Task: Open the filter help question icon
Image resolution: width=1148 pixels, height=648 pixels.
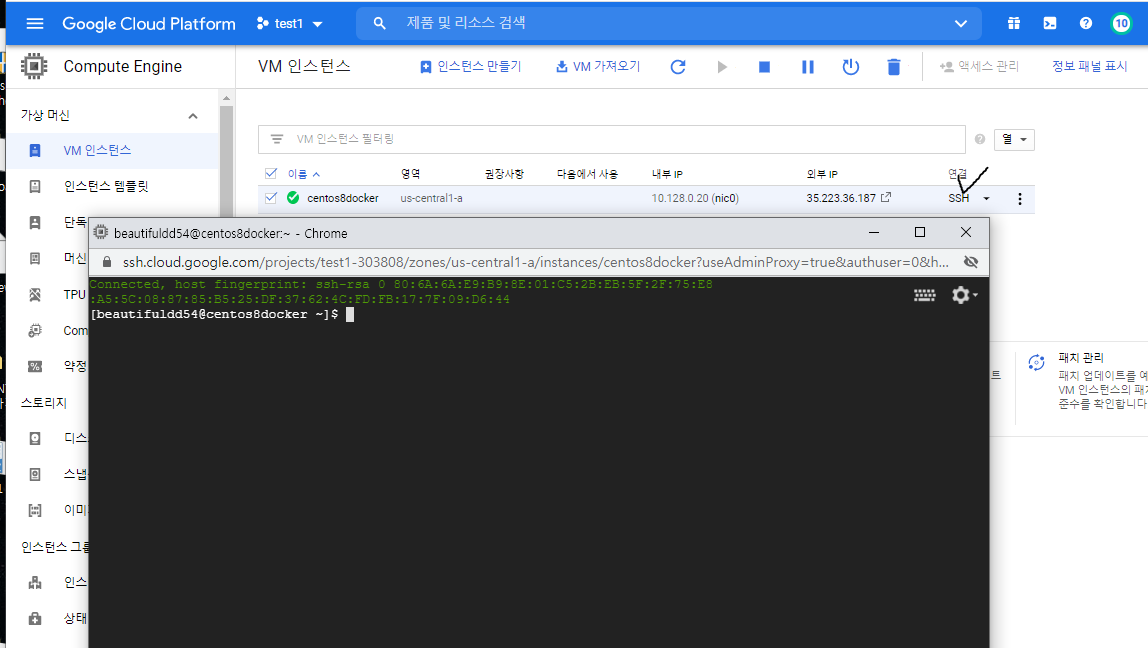Action: (980, 139)
